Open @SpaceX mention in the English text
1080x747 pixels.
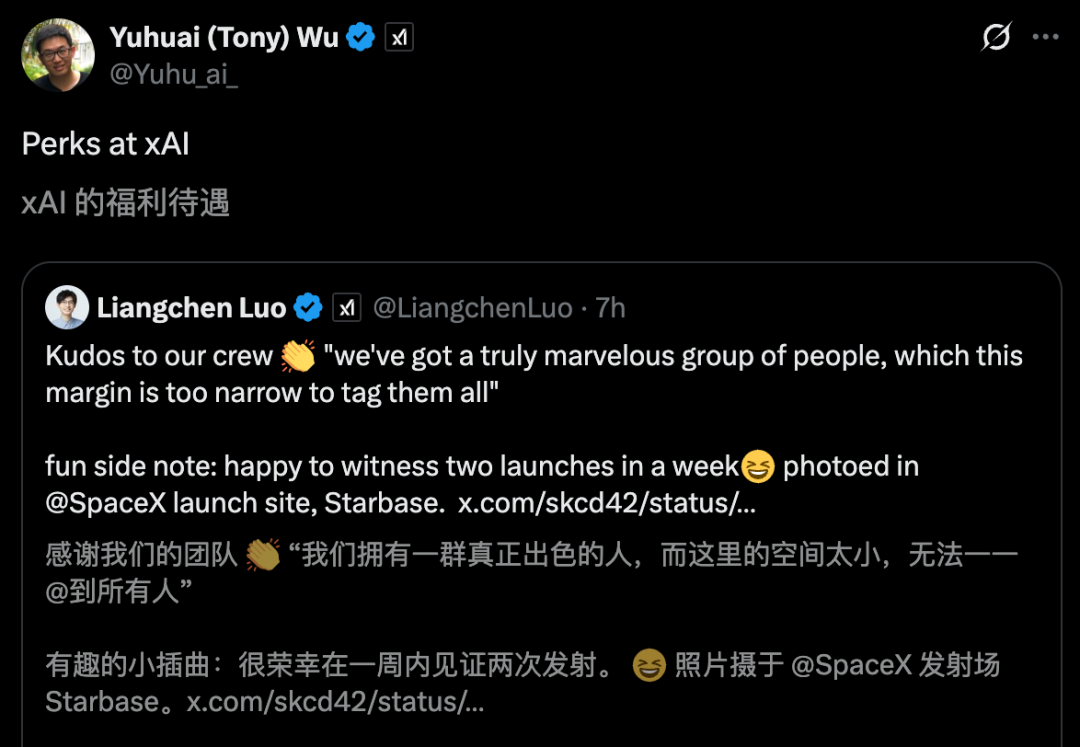click(105, 502)
